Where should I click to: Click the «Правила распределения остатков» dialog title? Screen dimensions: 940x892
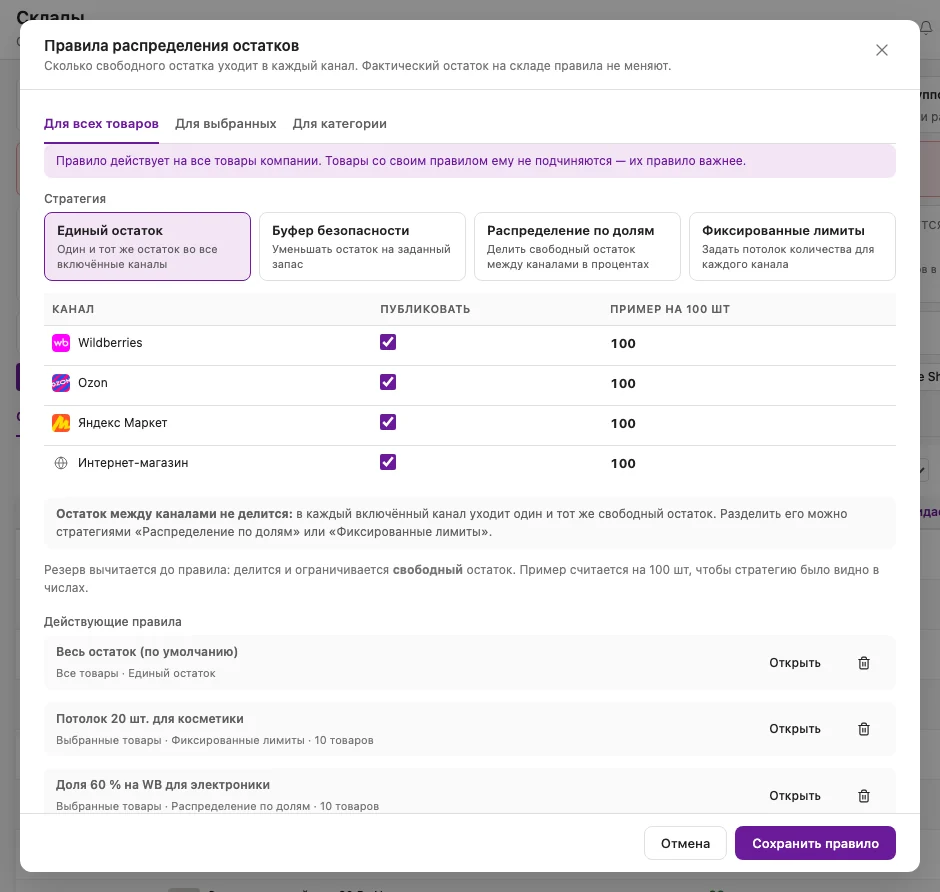tap(171, 46)
